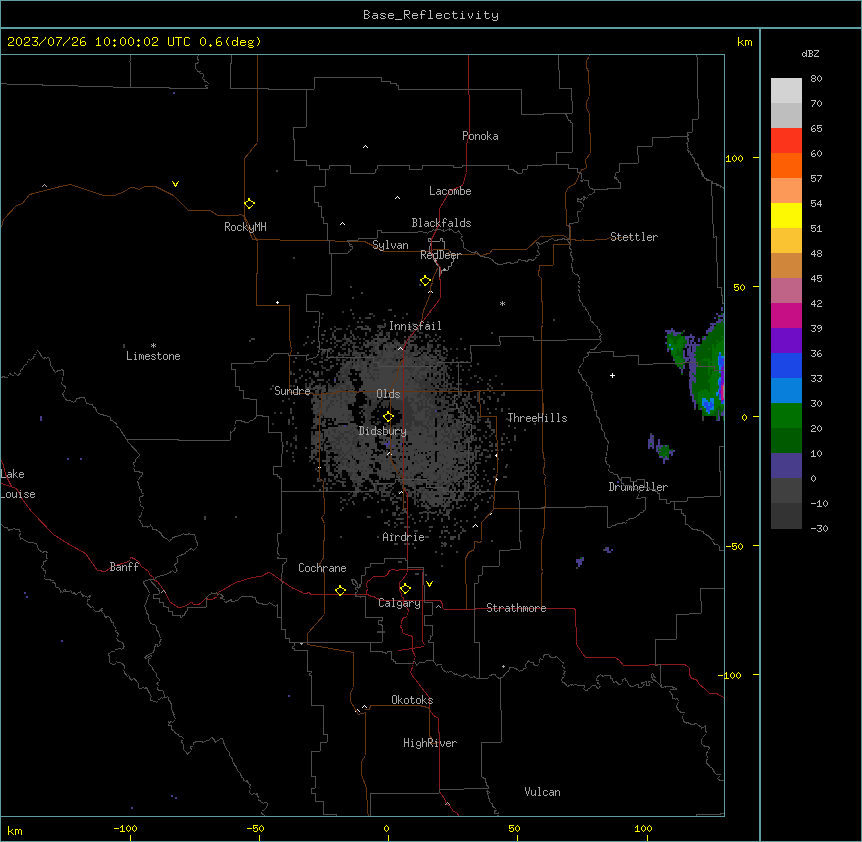Click the white plus marker west of the green storm

[x=612, y=375]
